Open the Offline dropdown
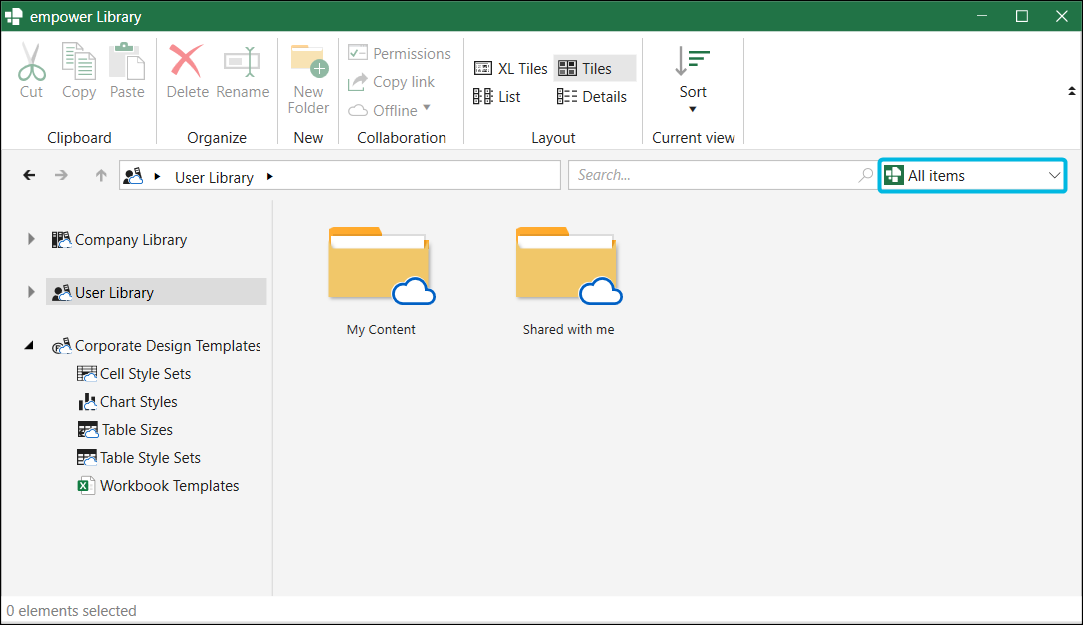This screenshot has height=625, width=1083. (x=390, y=110)
